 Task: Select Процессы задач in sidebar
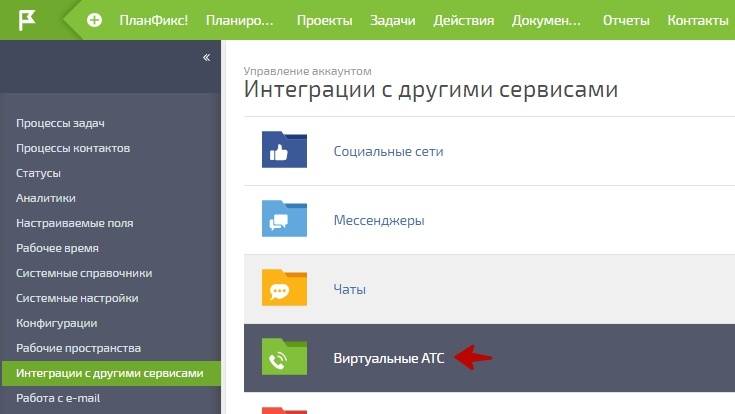[x=60, y=123]
